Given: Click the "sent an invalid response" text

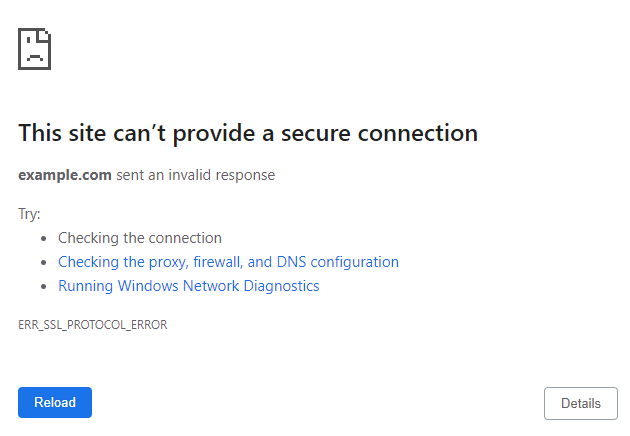Looking at the screenshot, I should point(195,175).
